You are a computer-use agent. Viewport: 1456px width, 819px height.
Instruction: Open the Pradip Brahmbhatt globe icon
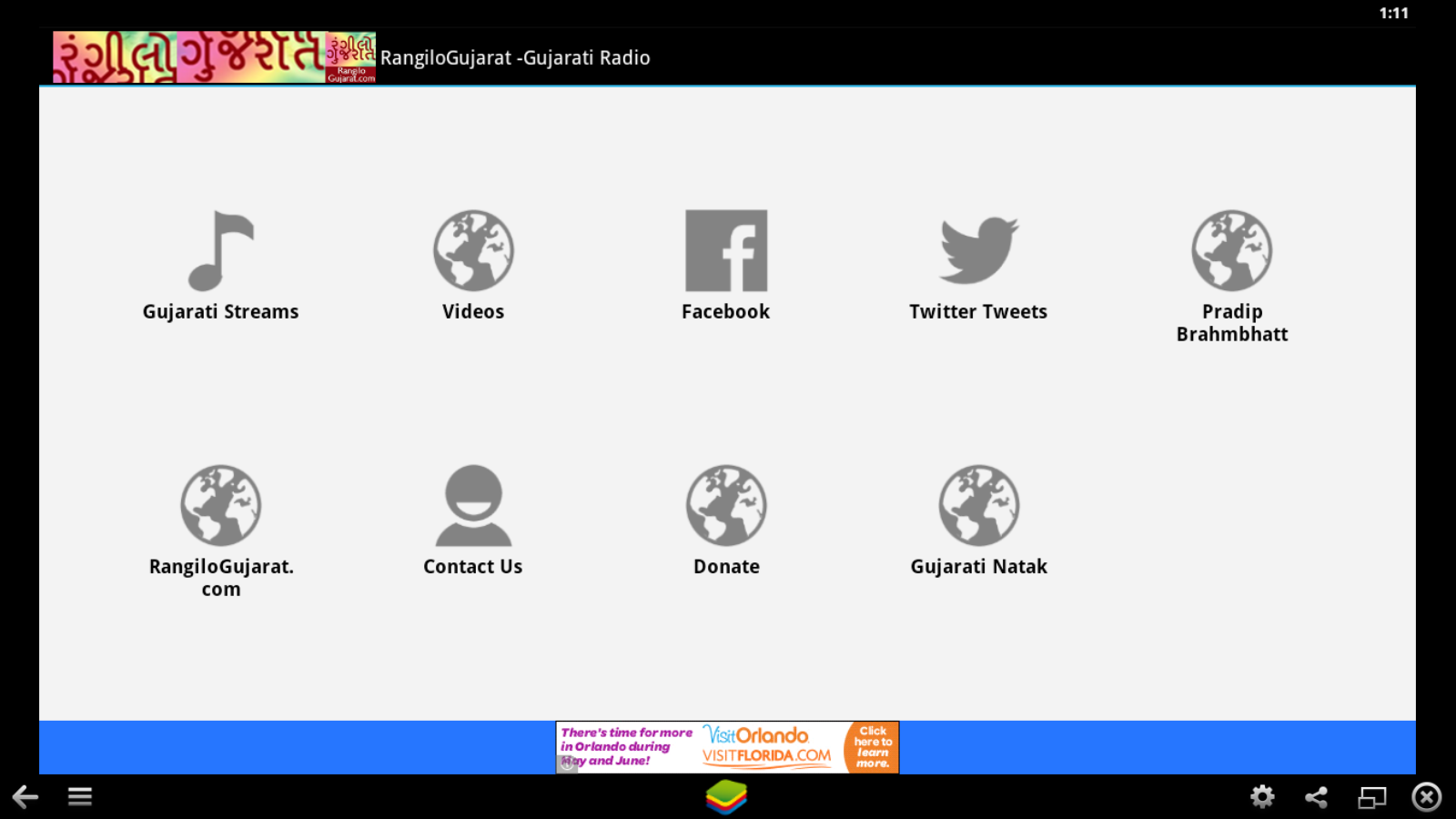pyautogui.click(x=1232, y=251)
